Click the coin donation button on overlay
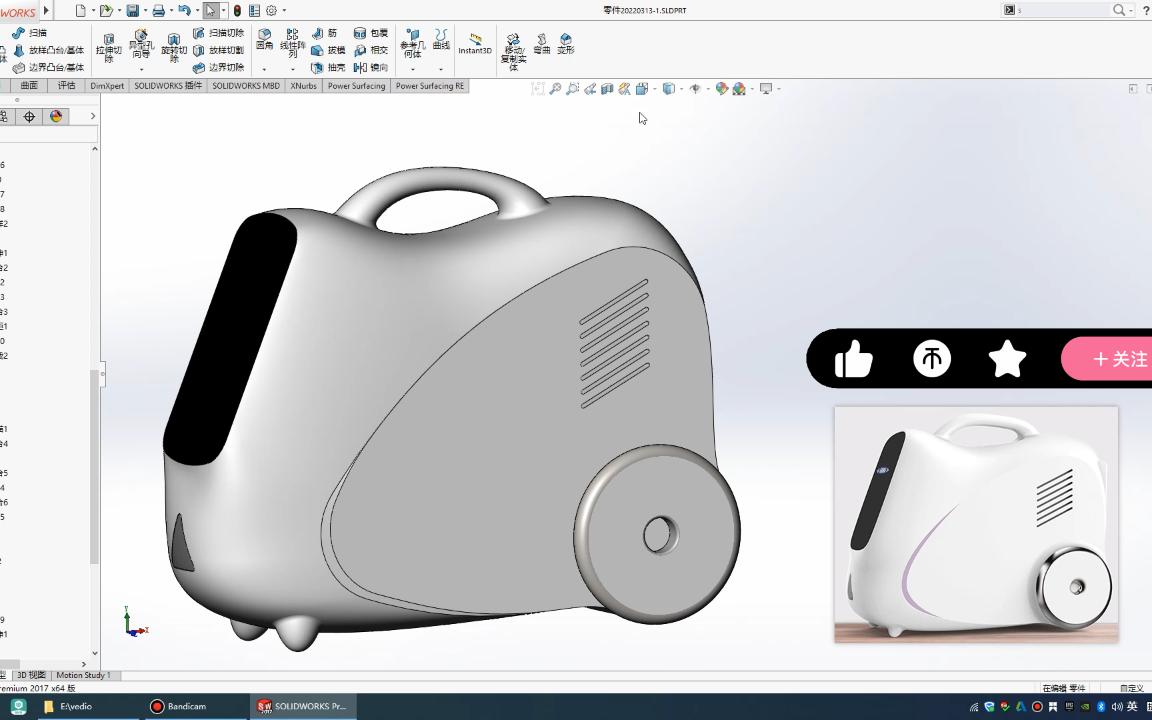This screenshot has width=1152, height=720. point(932,358)
